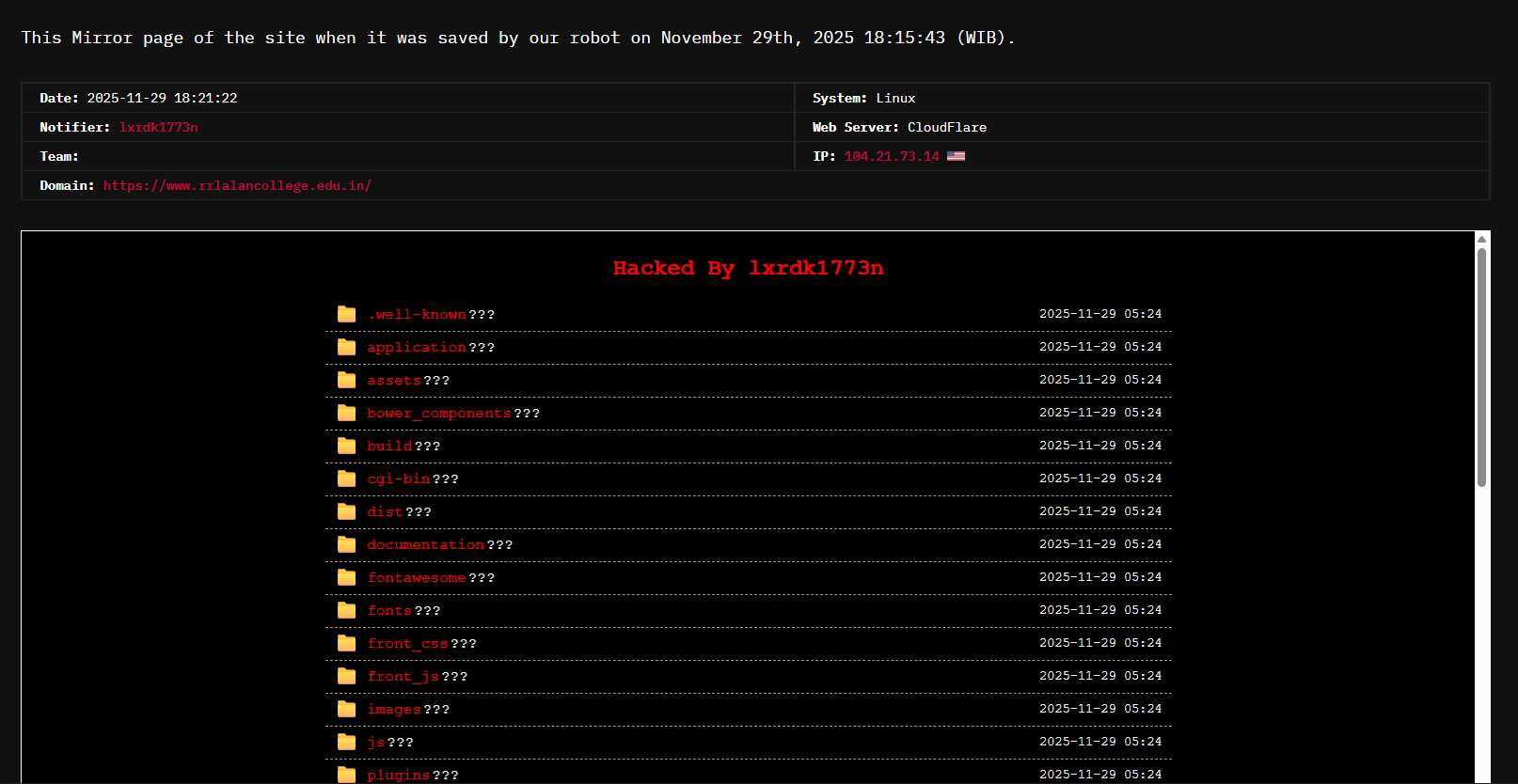Click the folder icon beside cgi-bin

(346, 478)
